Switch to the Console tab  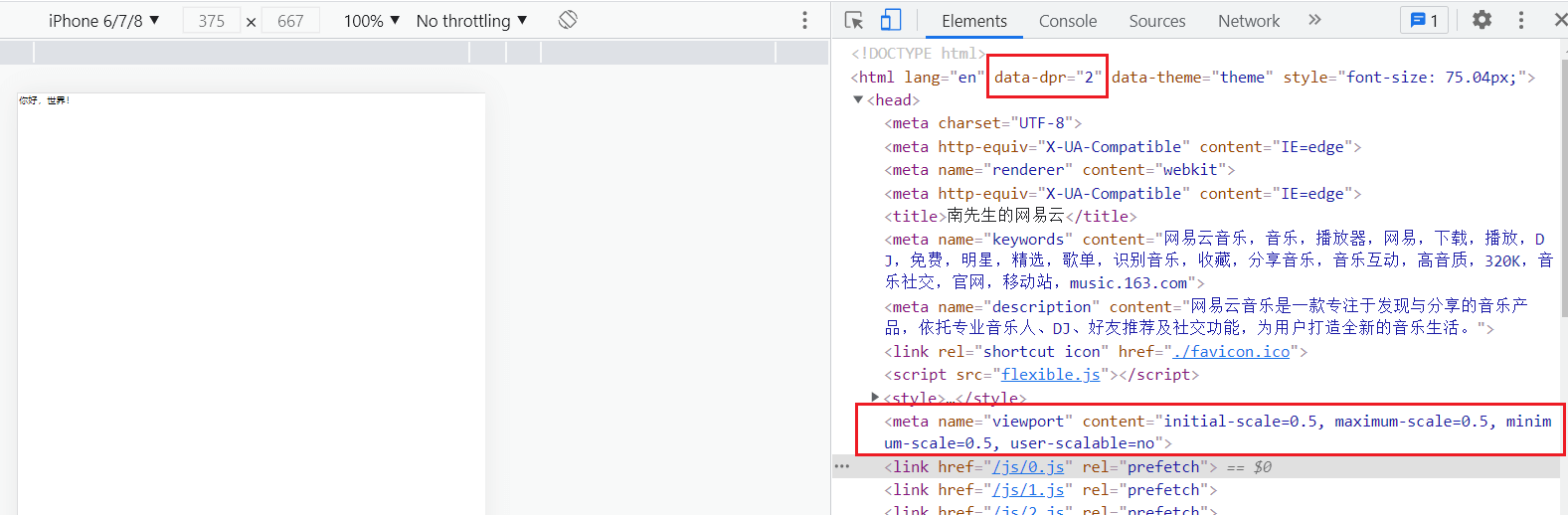(x=1068, y=21)
